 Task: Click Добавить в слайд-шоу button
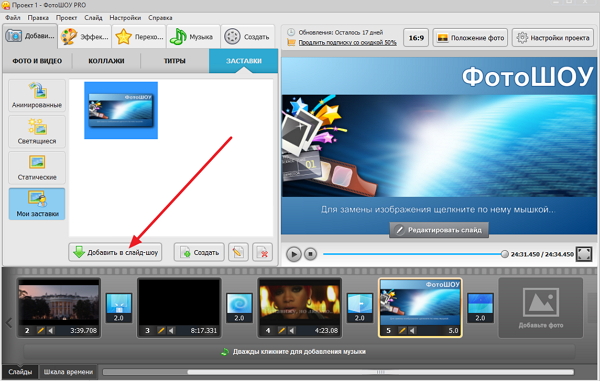coord(115,252)
